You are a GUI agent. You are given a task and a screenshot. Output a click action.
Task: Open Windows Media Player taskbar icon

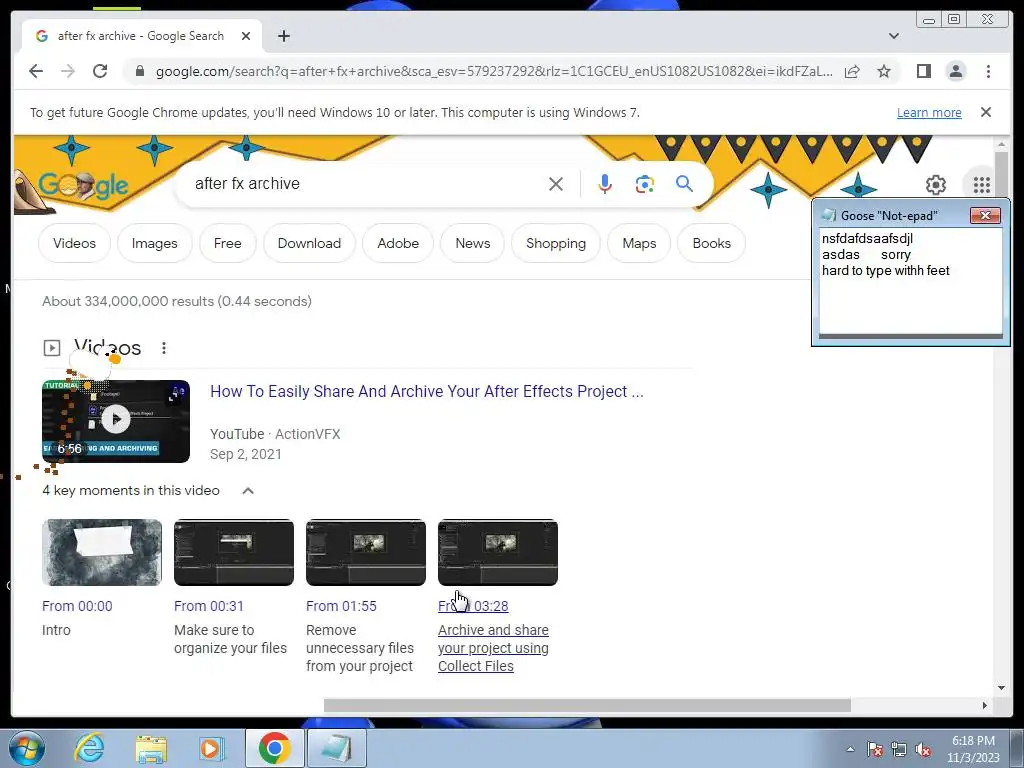tap(212, 748)
